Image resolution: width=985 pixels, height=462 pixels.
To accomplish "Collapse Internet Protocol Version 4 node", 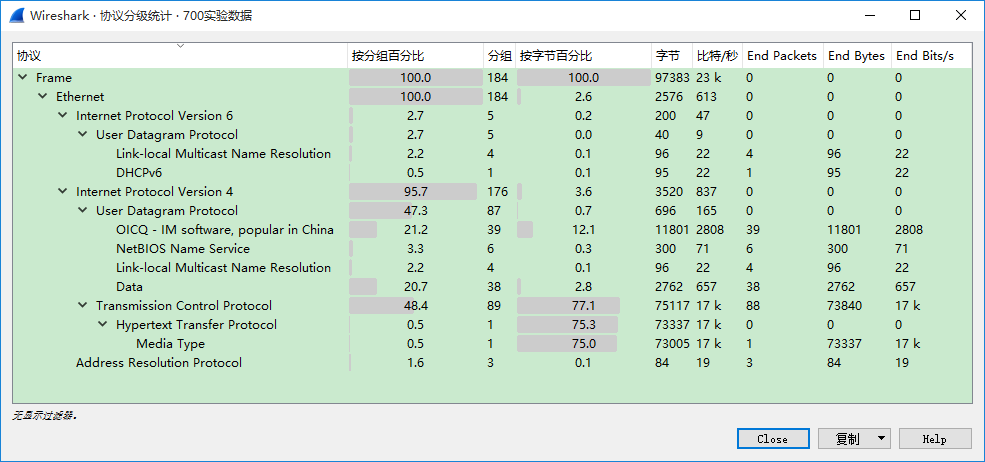I will coord(63,192).
